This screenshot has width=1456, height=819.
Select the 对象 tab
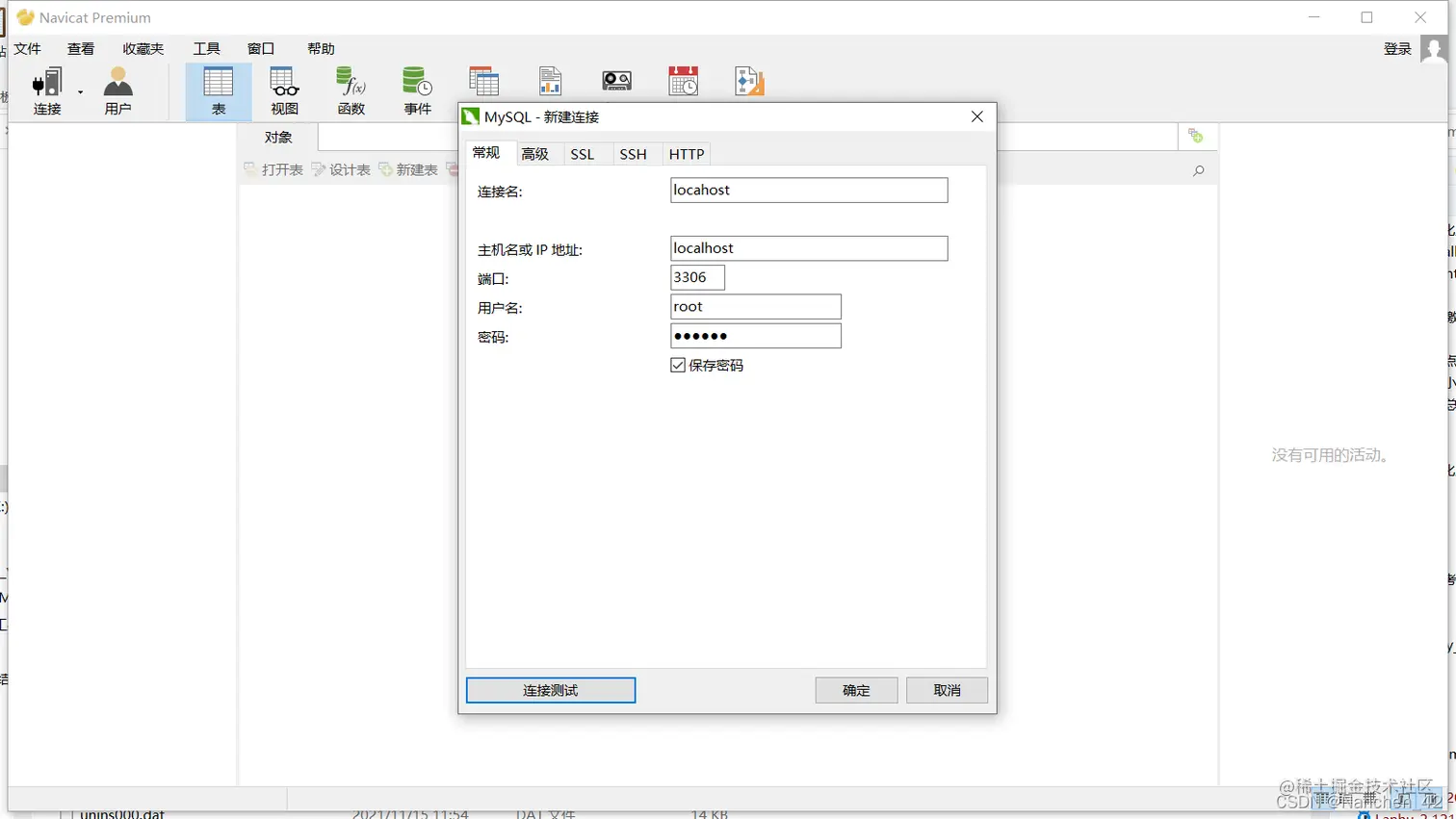278,138
